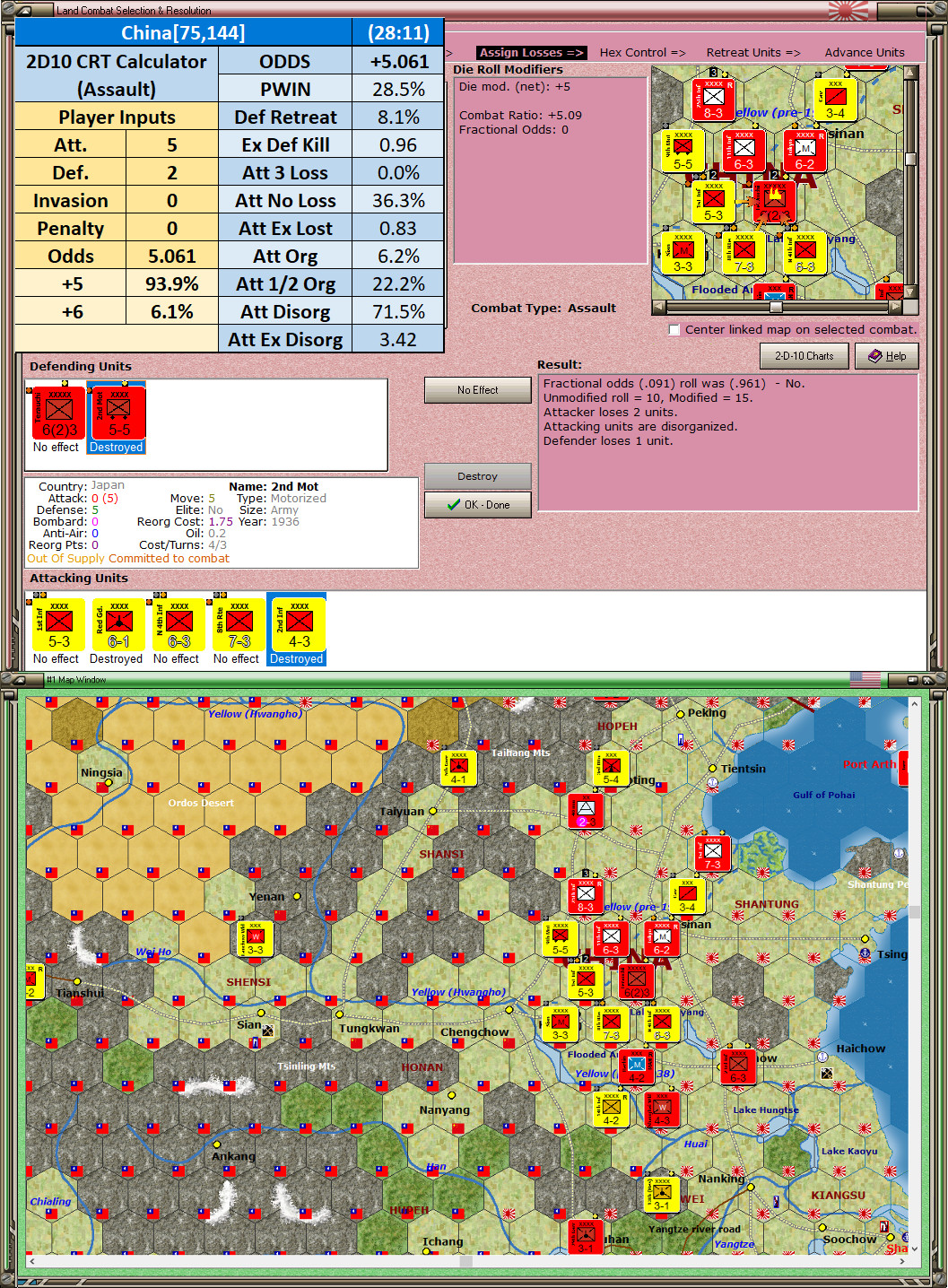Viewport: 948px width, 1288px height.
Task: Click the 2nd Inf 4-3 attacking unit
Action: [x=299, y=625]
